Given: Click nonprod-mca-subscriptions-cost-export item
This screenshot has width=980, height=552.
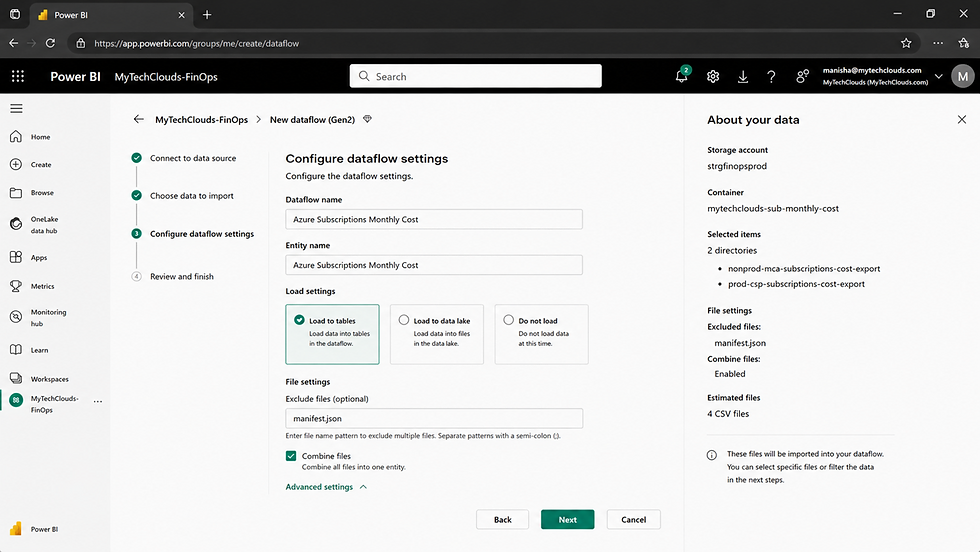Looking at the screenshot, I should 804,269.
